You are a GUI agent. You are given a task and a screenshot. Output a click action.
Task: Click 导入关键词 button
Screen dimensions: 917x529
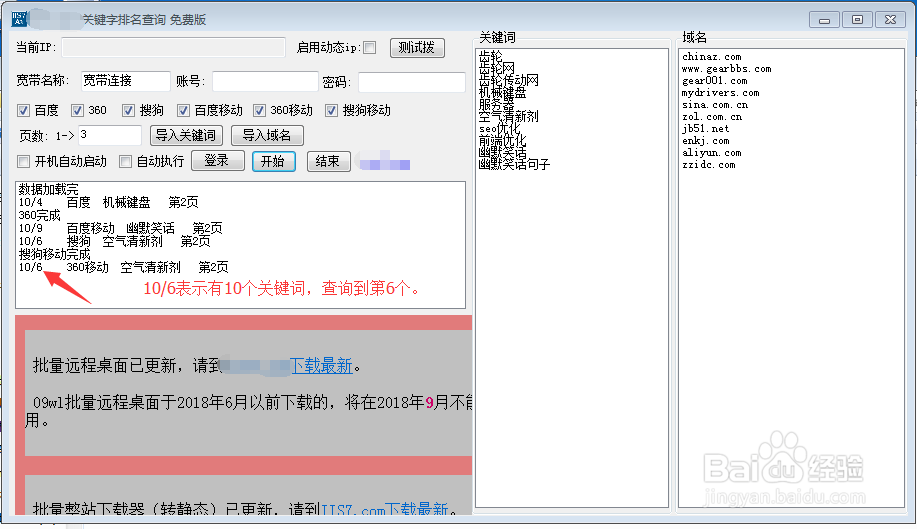tap(186, 136)
